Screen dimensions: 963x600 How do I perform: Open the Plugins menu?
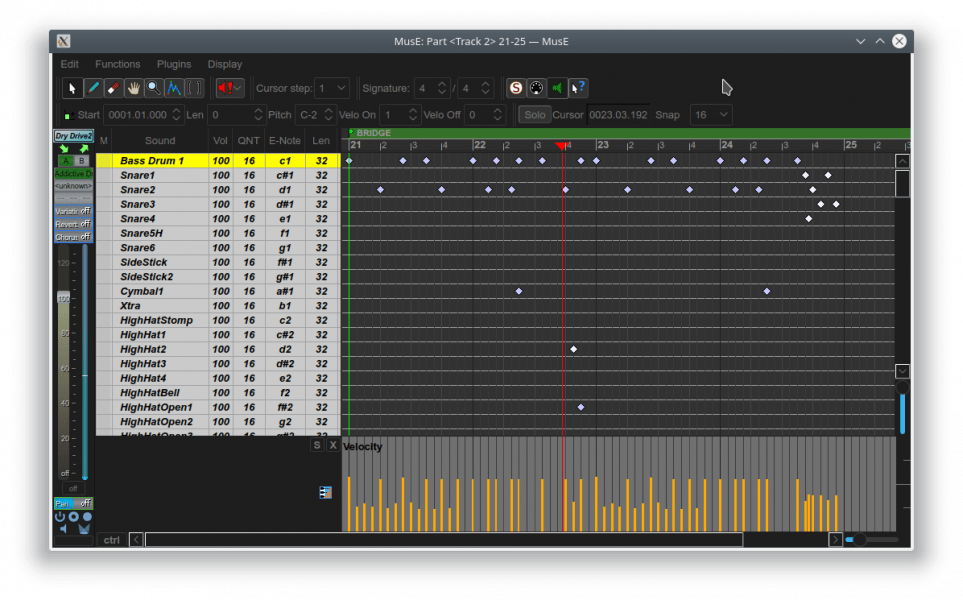point(174,64)
